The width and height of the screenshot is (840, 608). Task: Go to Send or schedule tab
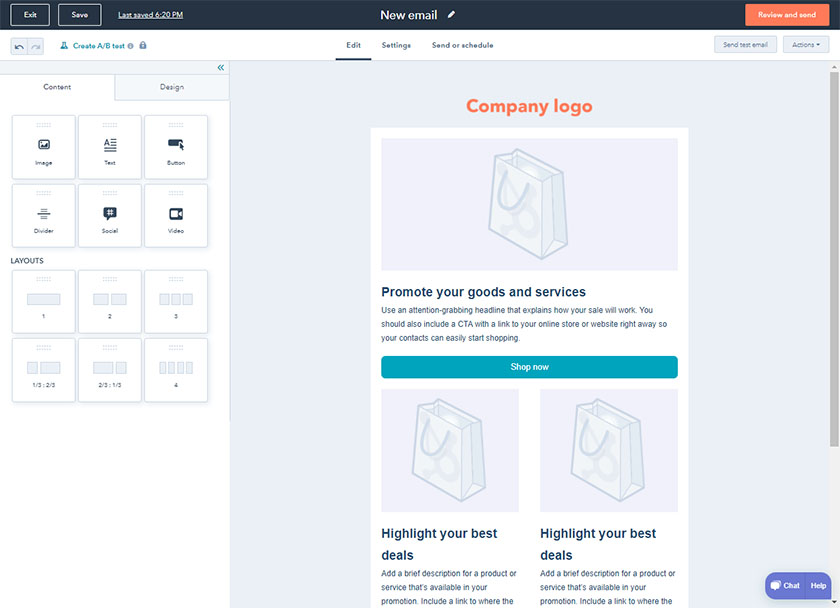click(x=462, y=45)
